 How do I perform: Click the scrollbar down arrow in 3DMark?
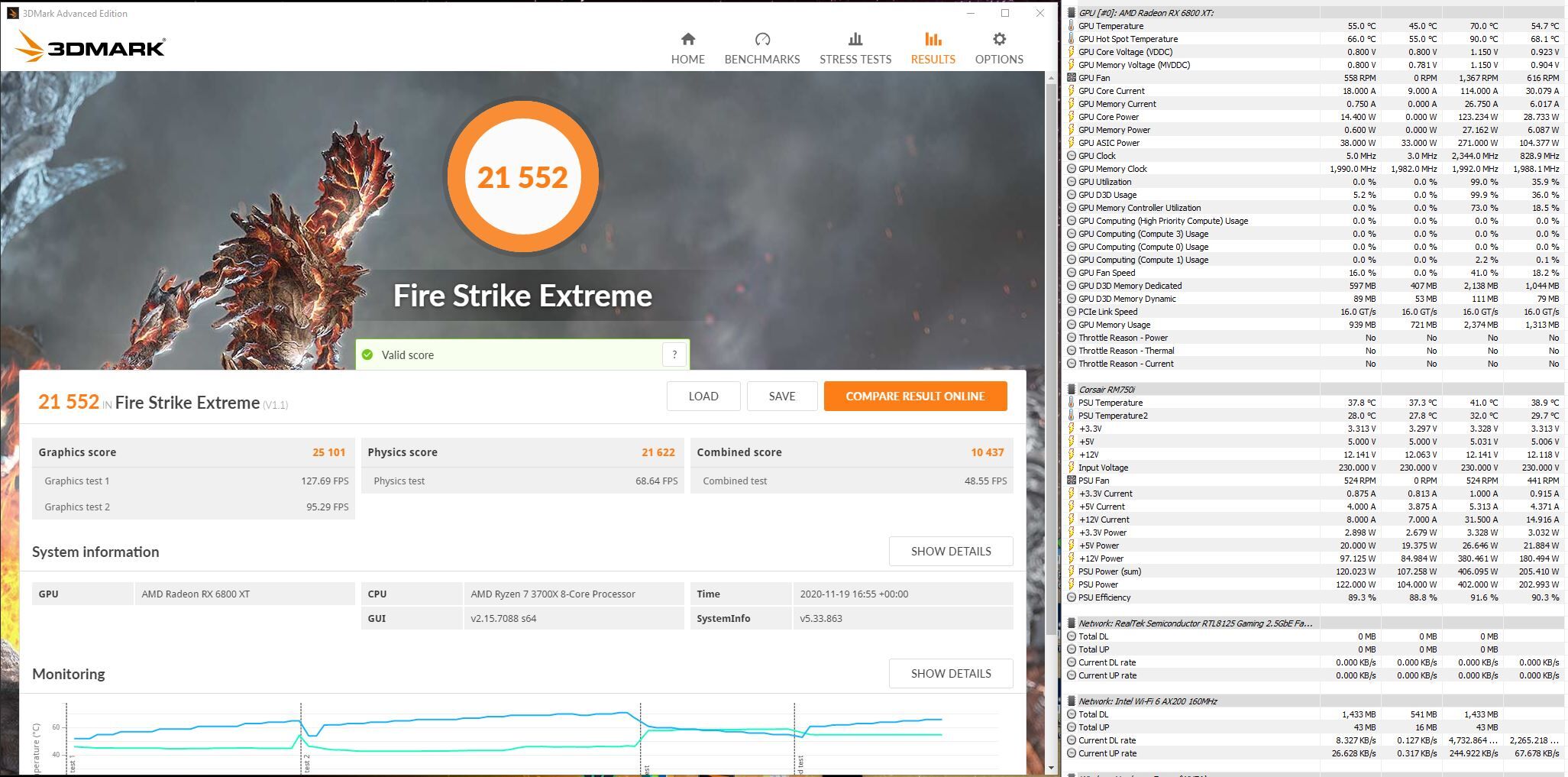click(1051, 767)
